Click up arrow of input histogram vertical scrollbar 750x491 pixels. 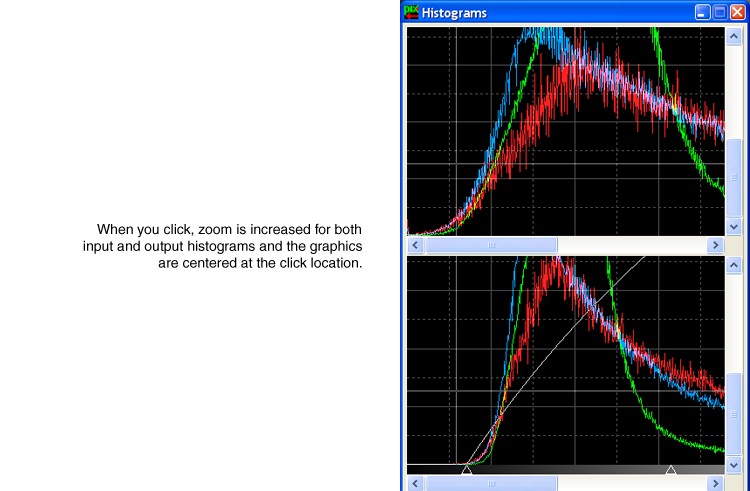[734, 36]
